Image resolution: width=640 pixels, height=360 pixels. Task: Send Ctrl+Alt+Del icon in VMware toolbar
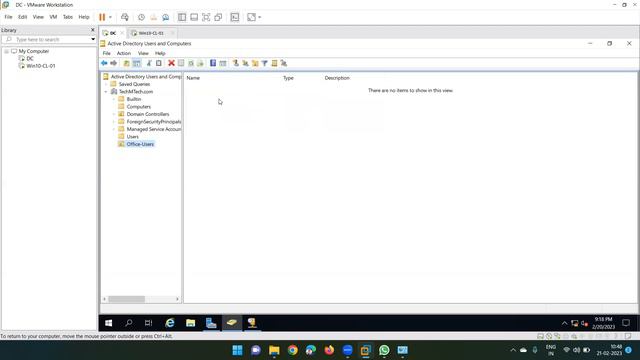(125, 17)
